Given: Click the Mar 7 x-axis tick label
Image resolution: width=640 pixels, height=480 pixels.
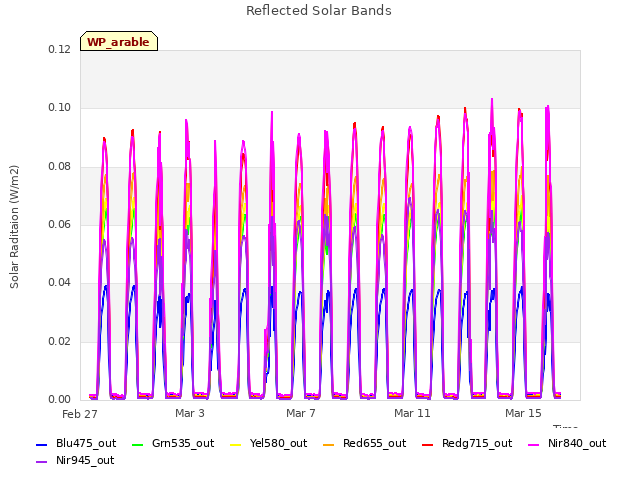Looking at the screenshot, I should point(301,413).
